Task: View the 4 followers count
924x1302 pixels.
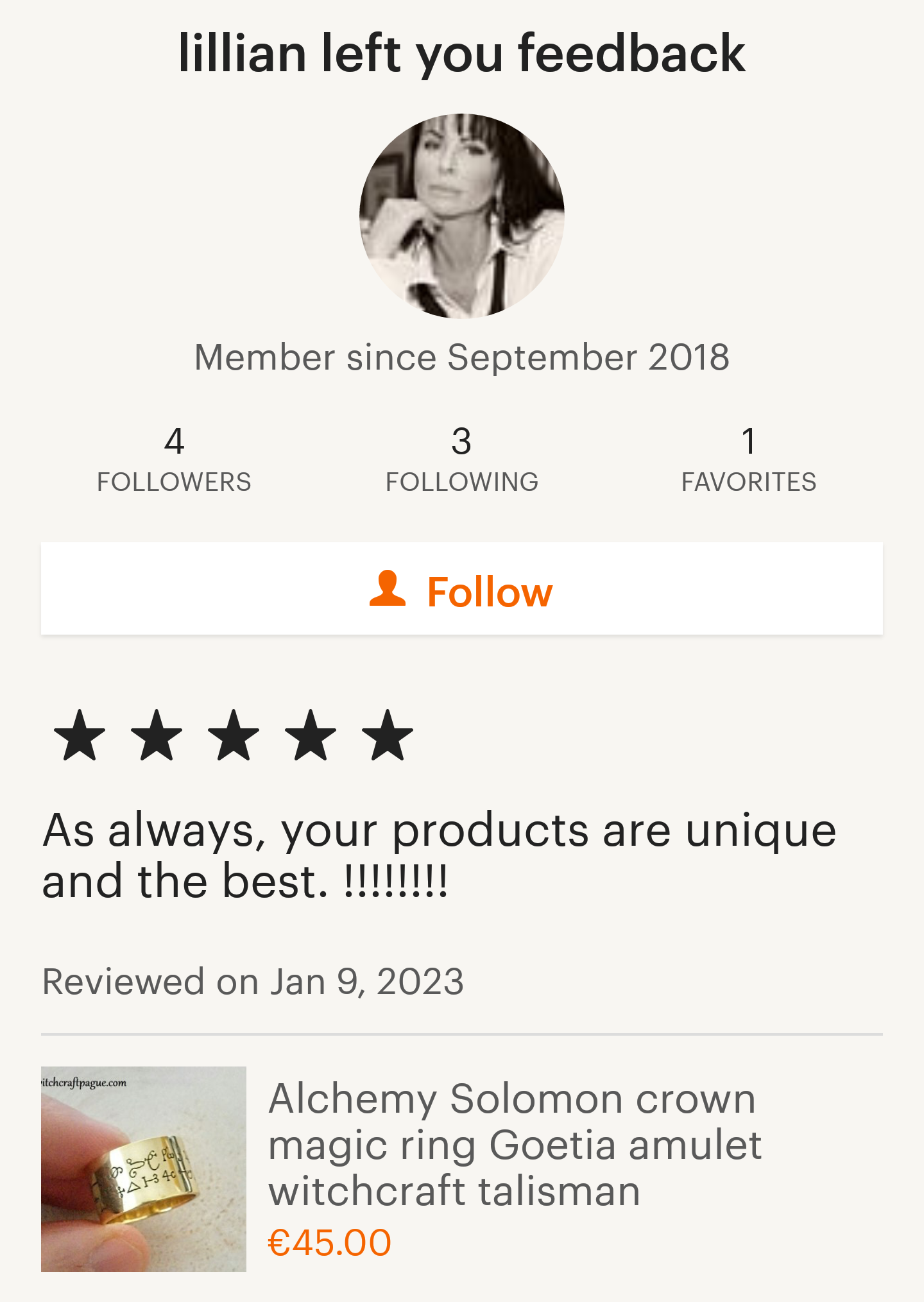Action: [174, 441]
